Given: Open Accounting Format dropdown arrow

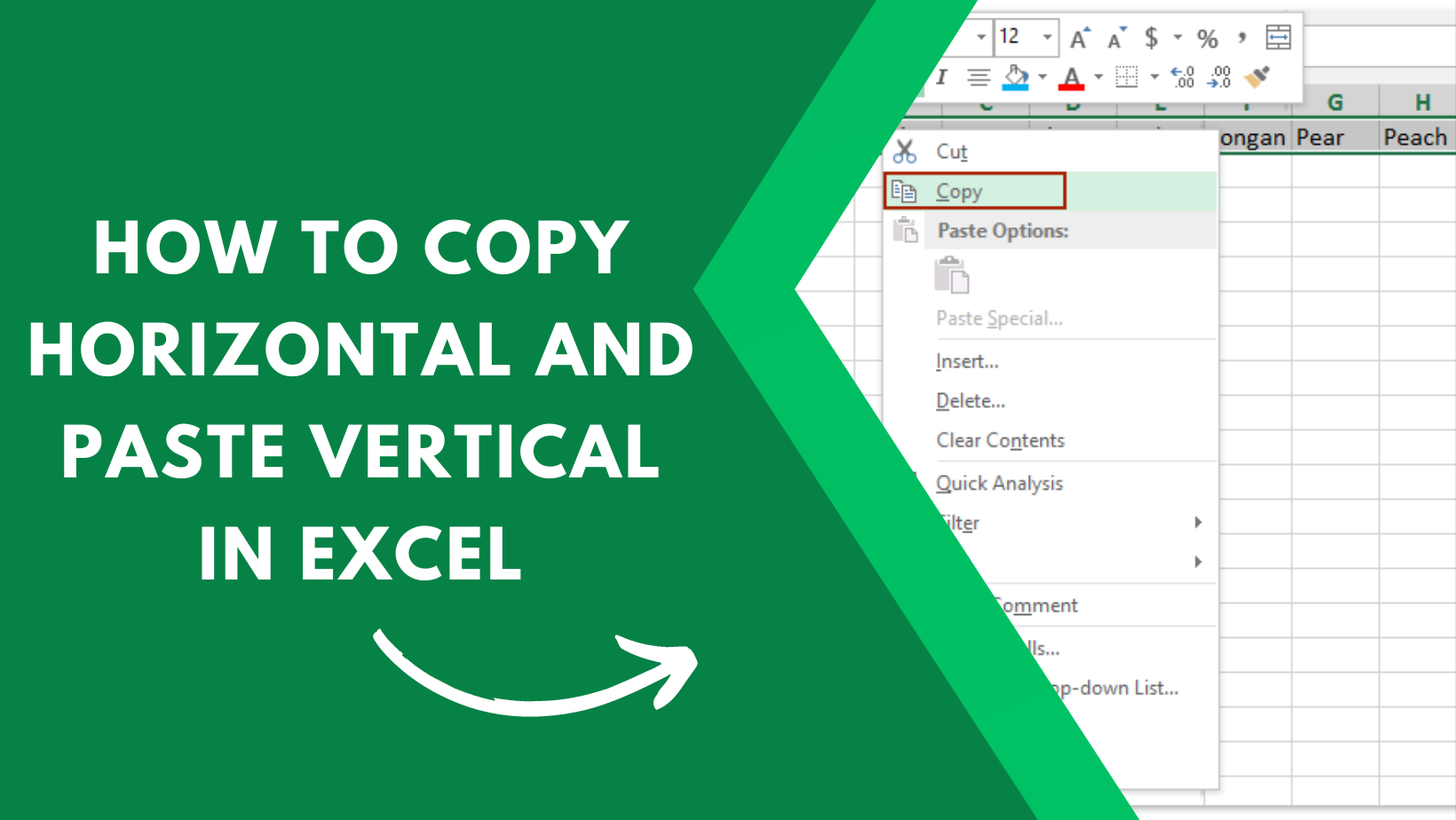Looking at the screenshot, I should tap(1178, 37).
